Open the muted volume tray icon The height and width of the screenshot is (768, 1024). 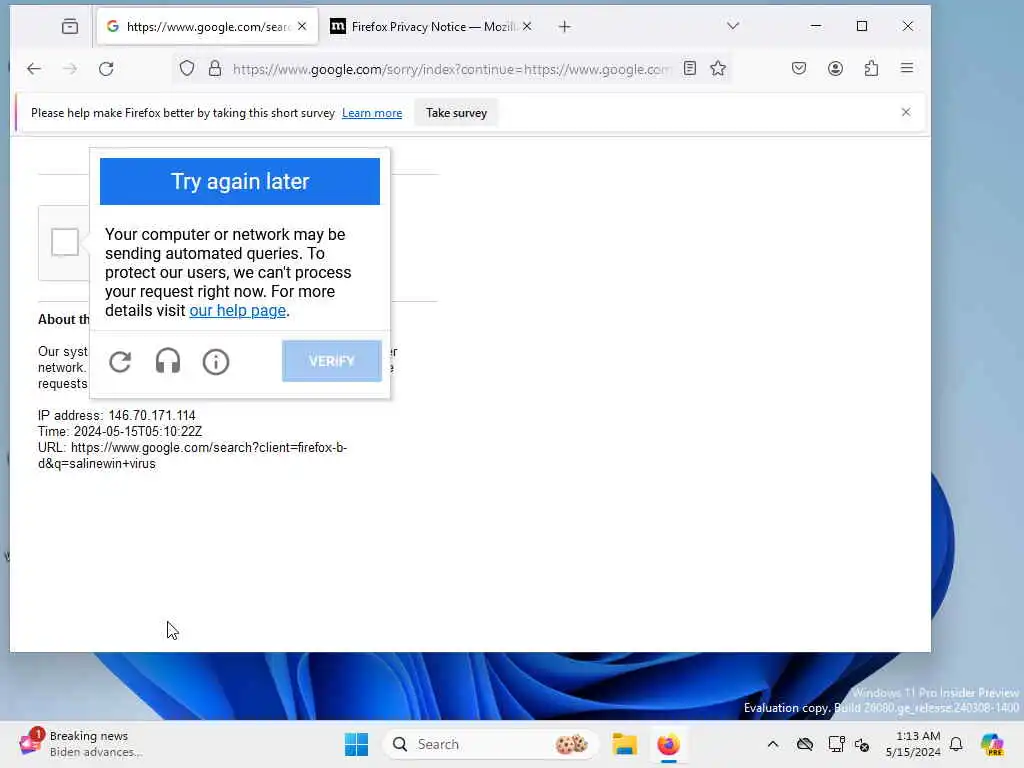[x=862, y=744]
